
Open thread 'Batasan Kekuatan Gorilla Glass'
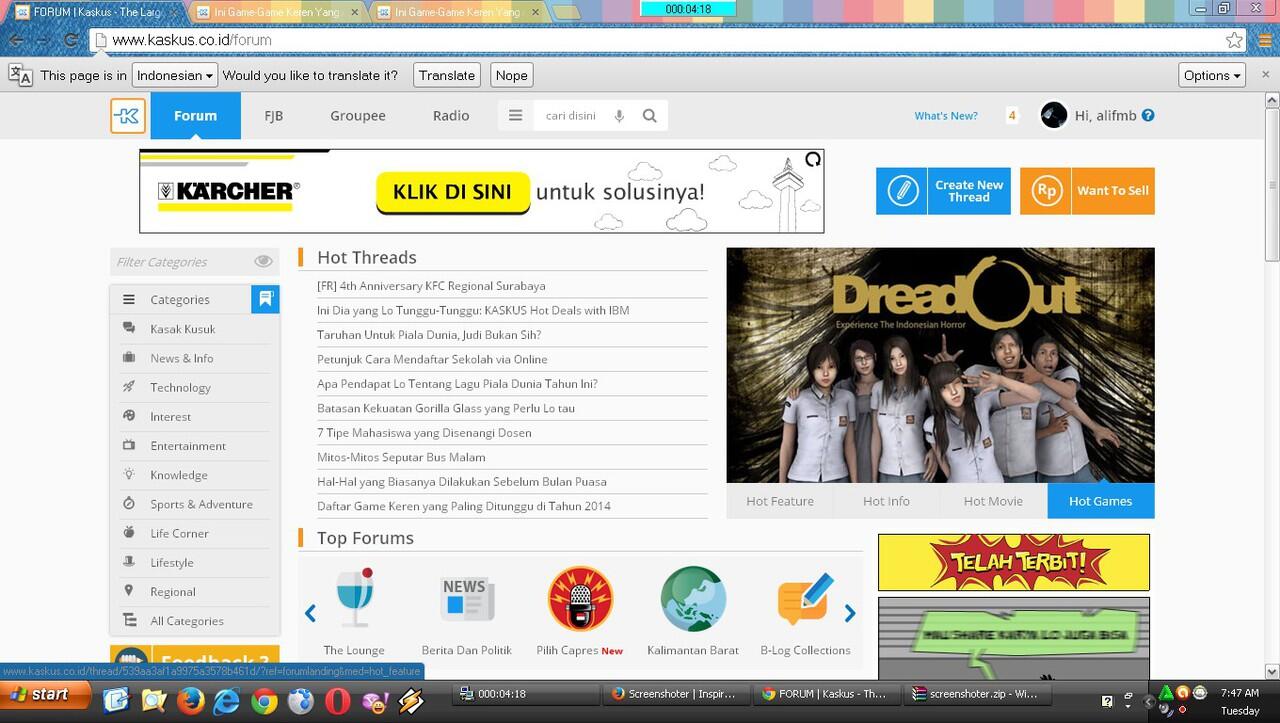446,408
